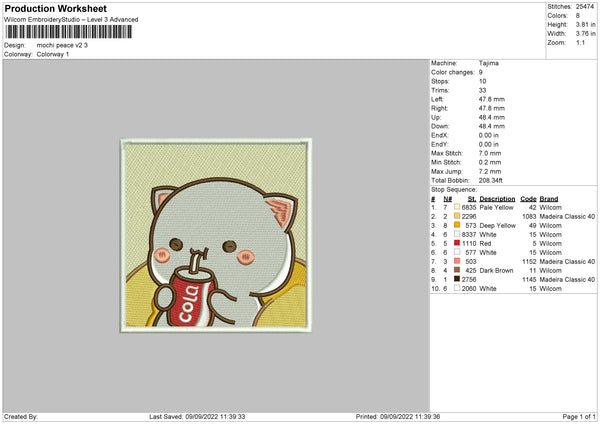Click the Total Bobbin value 208.34ft

pyautogui.click(x=491, y=180)
